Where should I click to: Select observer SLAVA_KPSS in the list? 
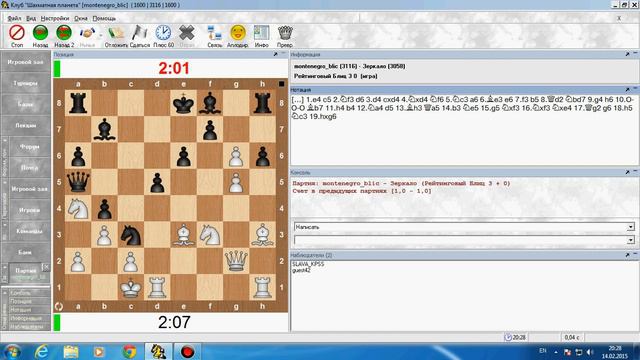(x=308, y=264)
